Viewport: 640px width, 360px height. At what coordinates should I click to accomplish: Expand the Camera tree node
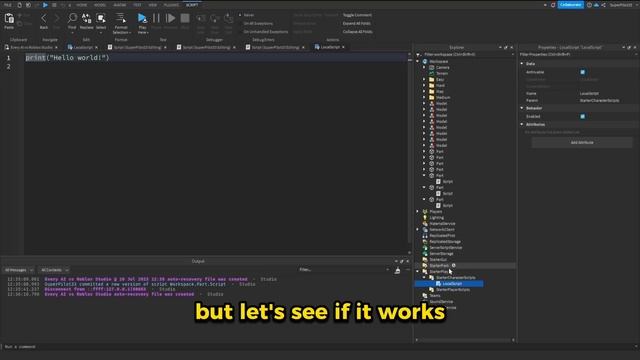point(424,67)
